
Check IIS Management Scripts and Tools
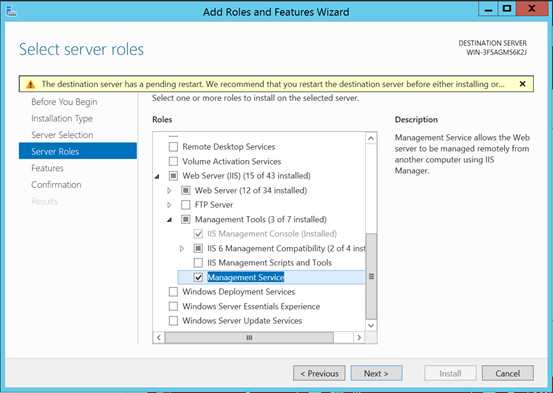(x=198, y=263)
